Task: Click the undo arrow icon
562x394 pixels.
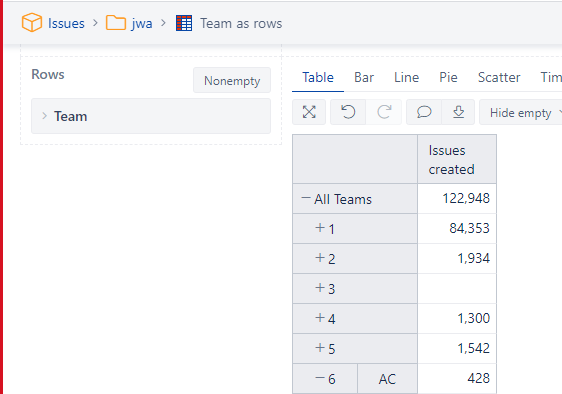Action: click(x=348, y=112)
